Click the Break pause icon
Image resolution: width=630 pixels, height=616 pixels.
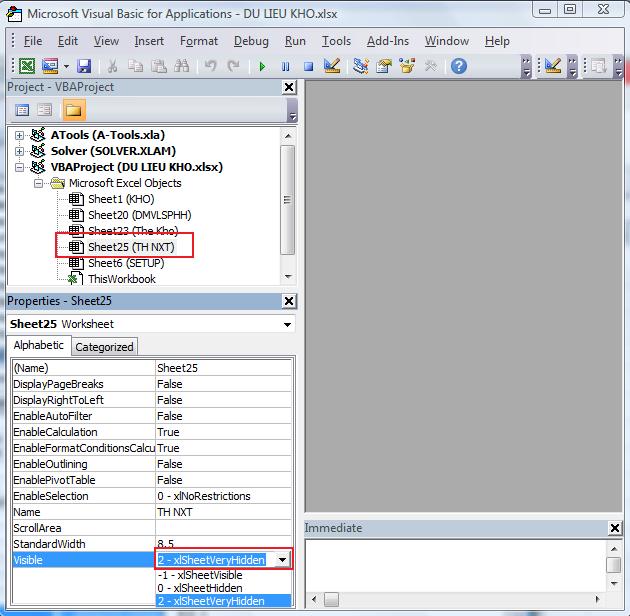[x=285, y=66]
